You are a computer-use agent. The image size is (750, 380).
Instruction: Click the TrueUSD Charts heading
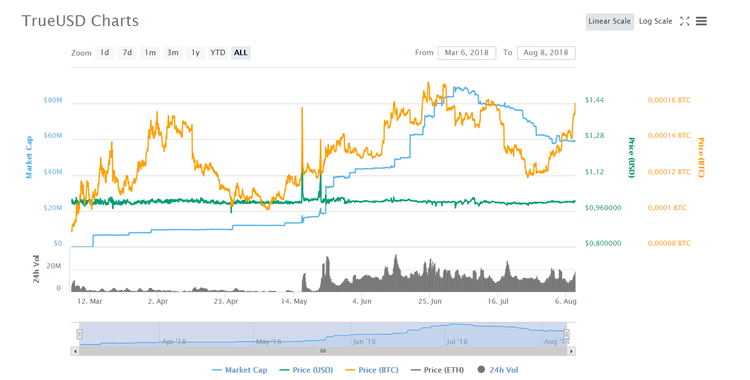[80, 21]
